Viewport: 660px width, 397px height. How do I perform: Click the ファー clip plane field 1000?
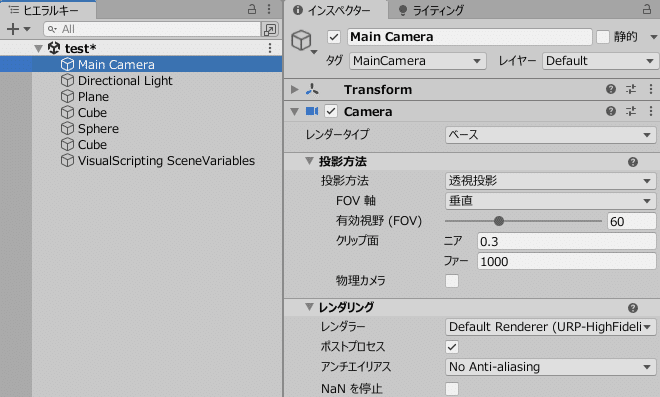566,261
